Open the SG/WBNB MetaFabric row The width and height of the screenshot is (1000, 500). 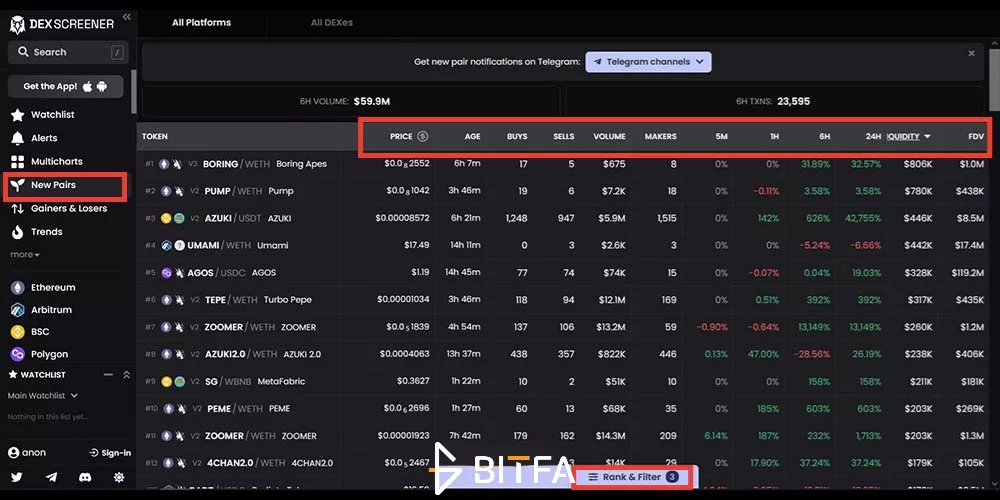pos(563,381)
